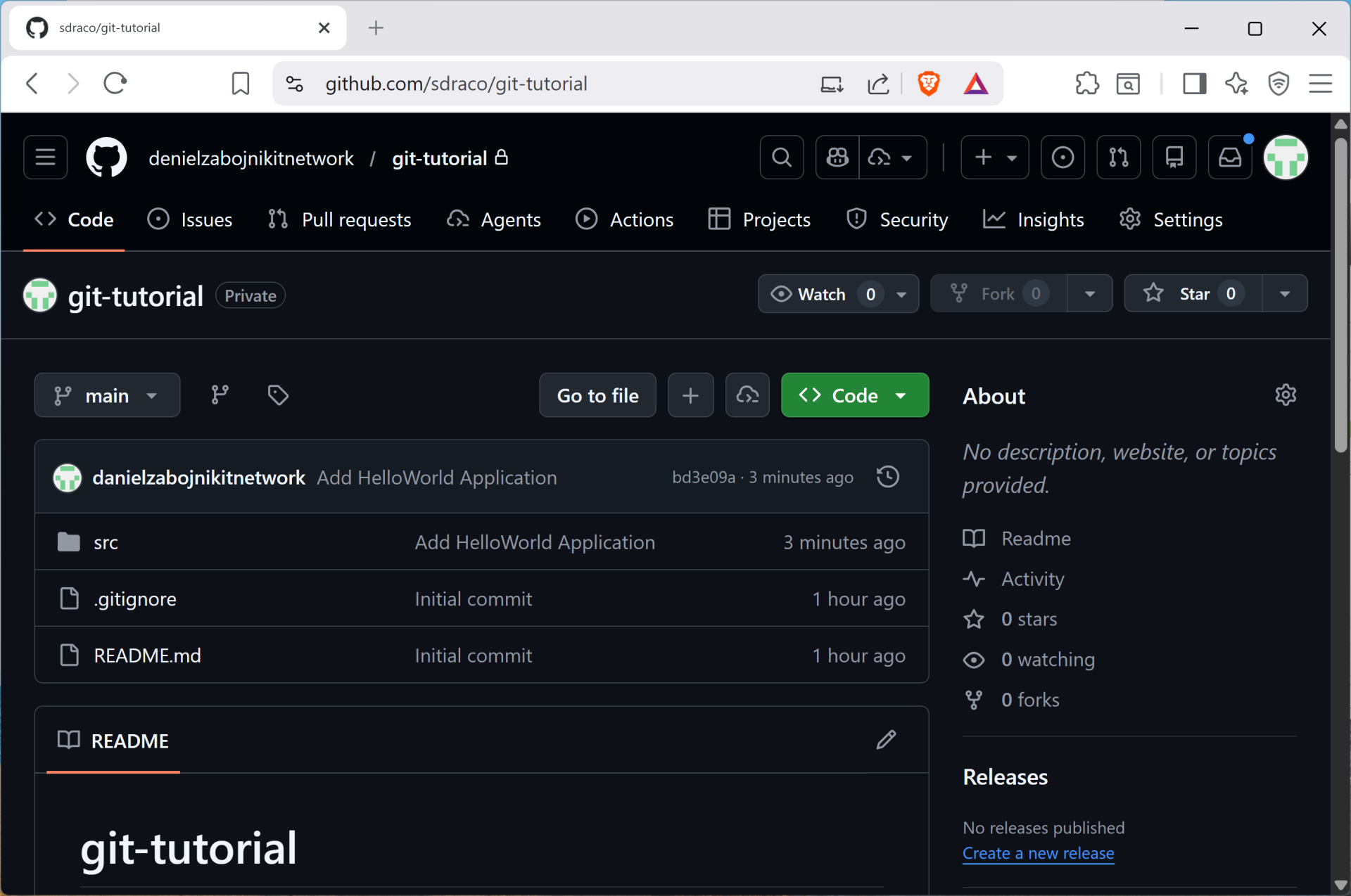
Task: Toggle Watch for this repository
Action: coord(820,294)
